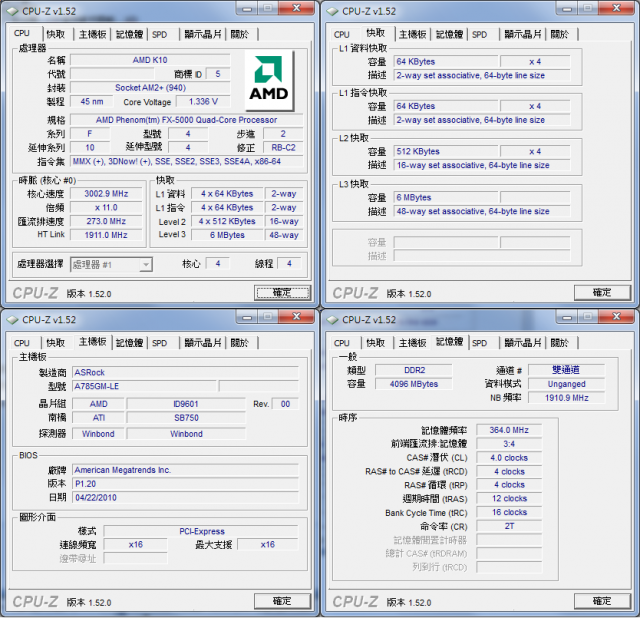Open 顯示晶片 tab in top-right window
The image size is (640, 618).
(x=523, y=34)
